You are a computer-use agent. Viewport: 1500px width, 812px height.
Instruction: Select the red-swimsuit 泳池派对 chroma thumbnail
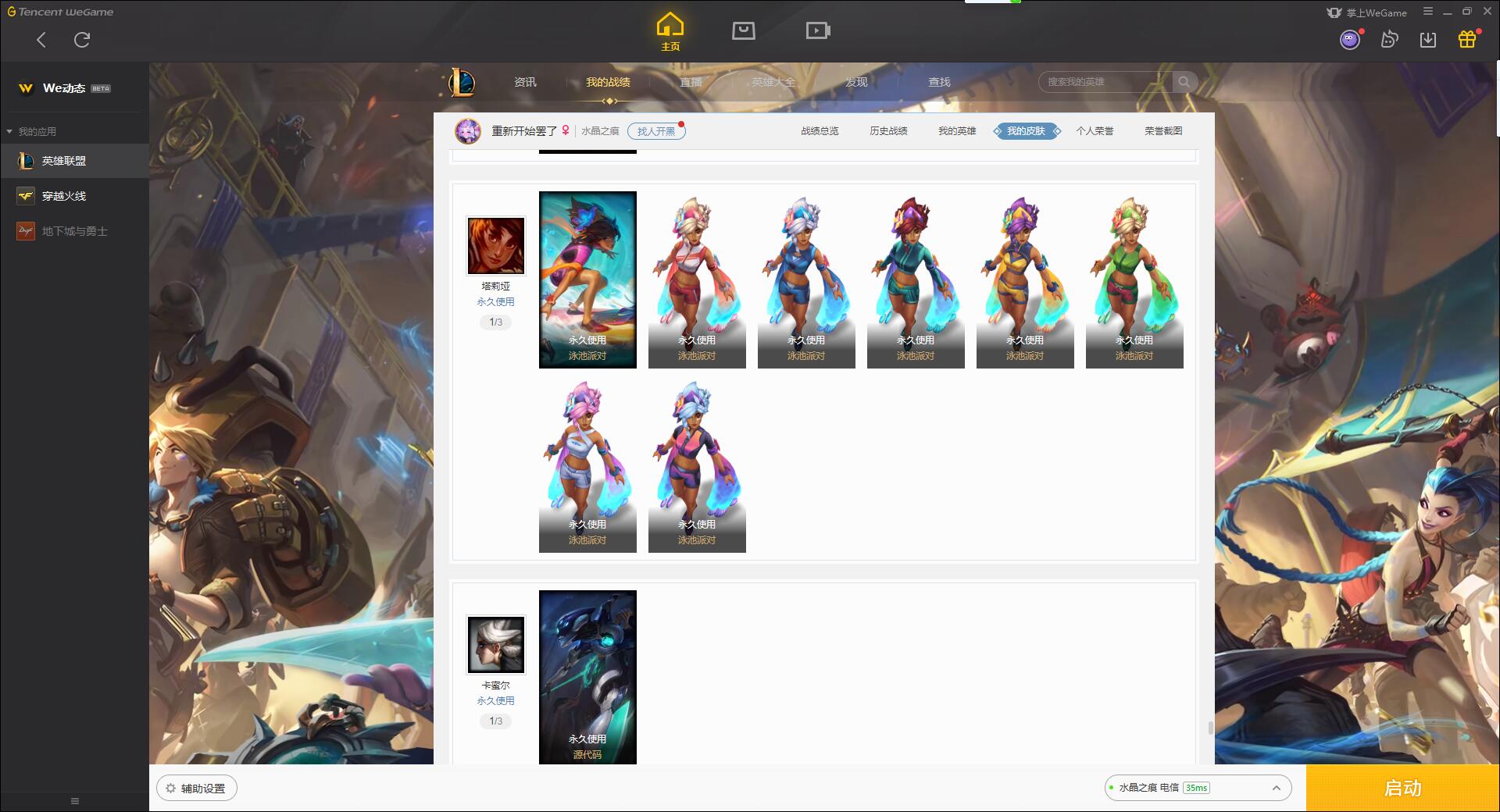click(x=697, y=280)
